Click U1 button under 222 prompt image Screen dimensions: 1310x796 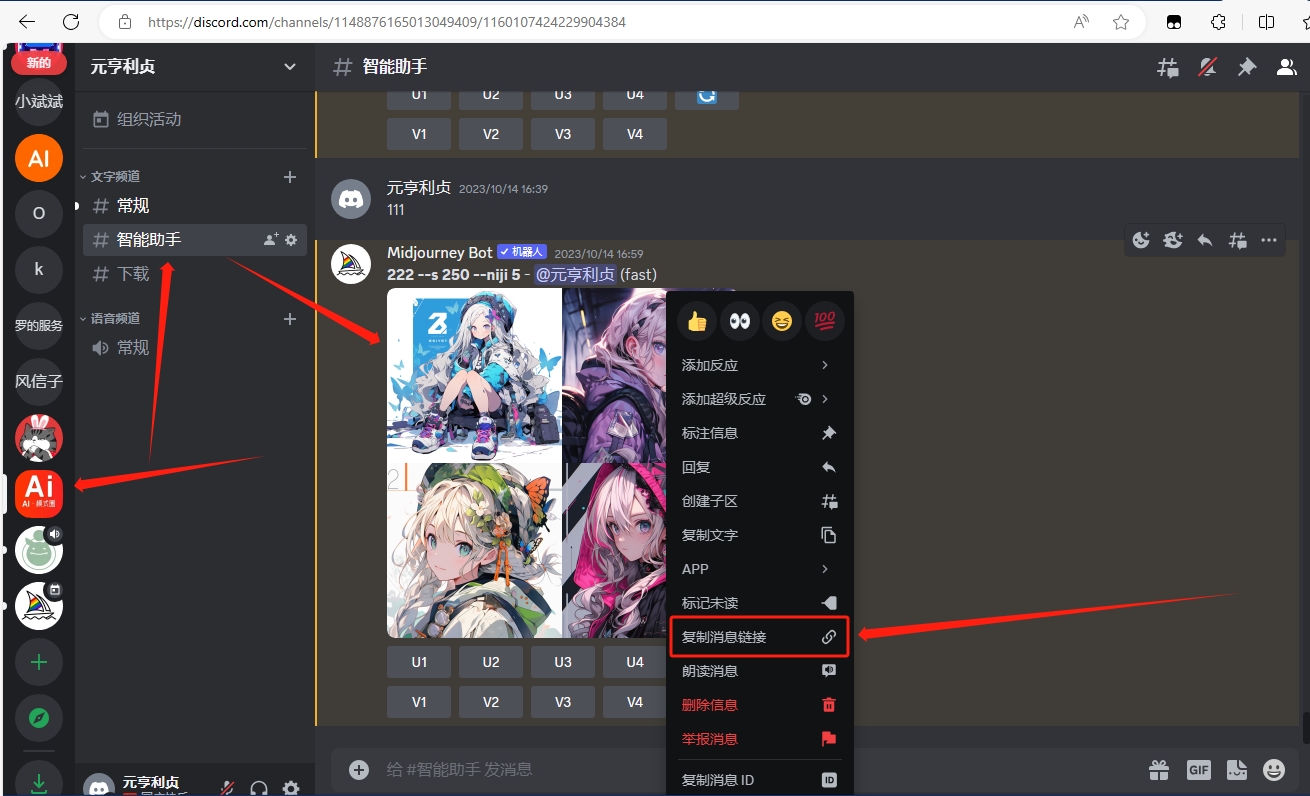(419, 662)
